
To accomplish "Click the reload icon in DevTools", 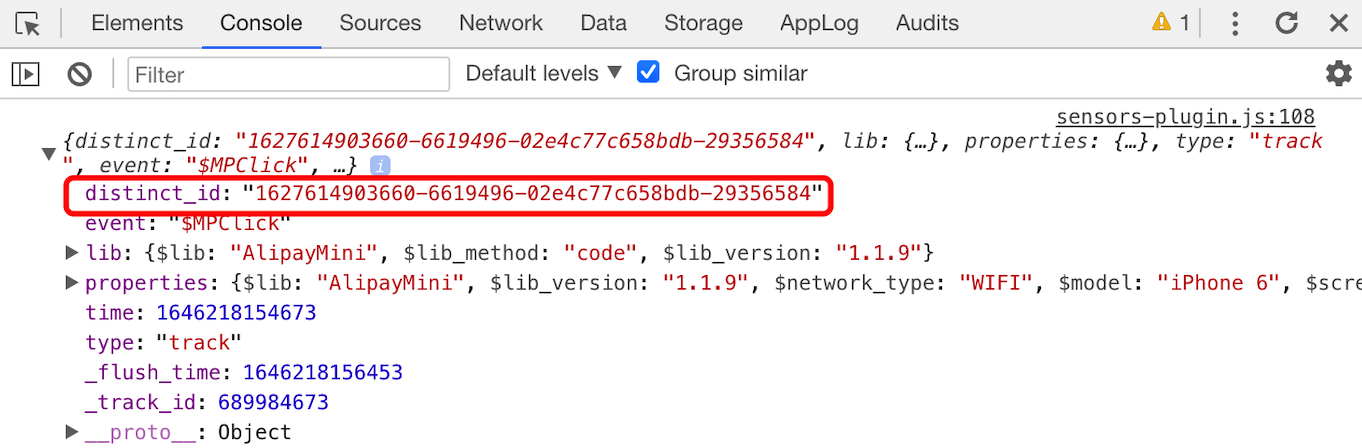I will pyautogui.click(x=1287, y=23).
